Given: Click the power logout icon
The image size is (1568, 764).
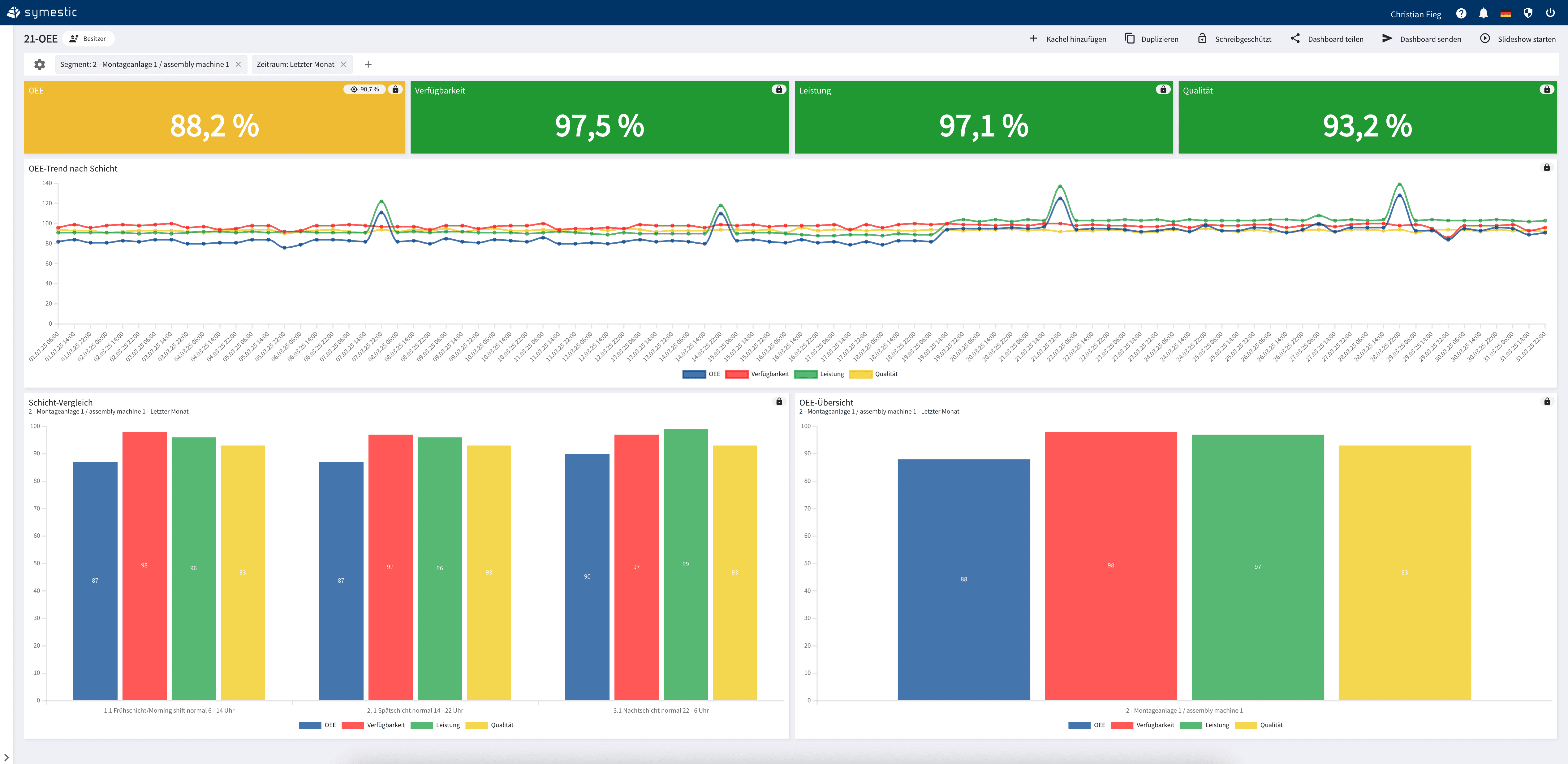Looking at the screenshot, I should [x=1550, y=13].
